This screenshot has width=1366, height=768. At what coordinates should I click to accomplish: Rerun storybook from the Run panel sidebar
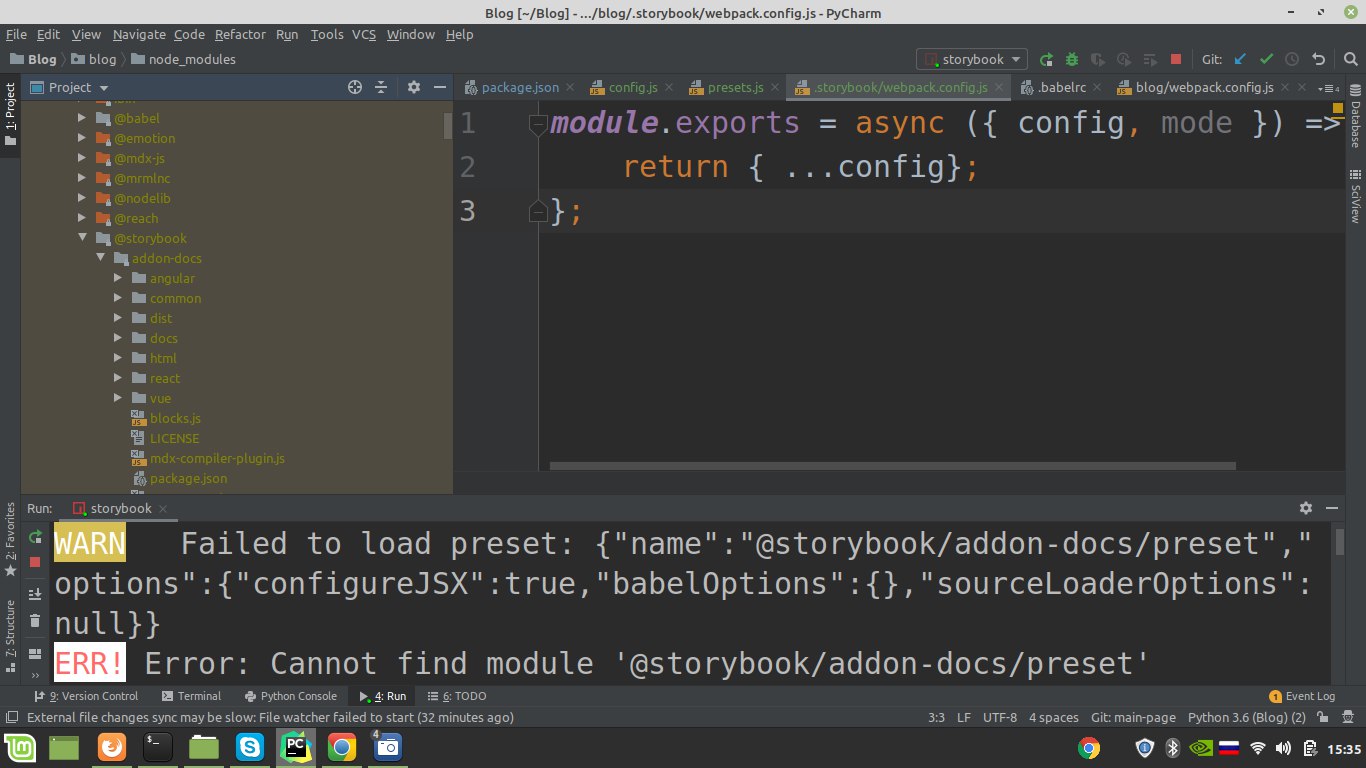[x=35, y=537]
